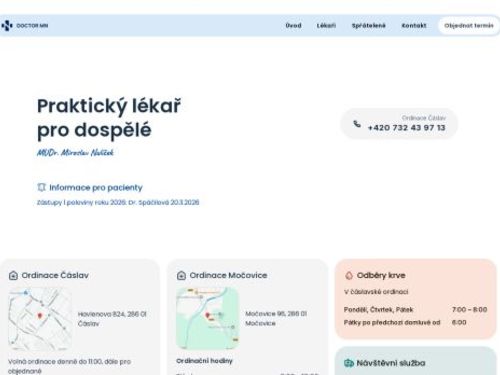Viewport: 500px width, 375px height.
Task: Select the Čáslav office address text
Action: pyautogui.click(x=112, y=319)
